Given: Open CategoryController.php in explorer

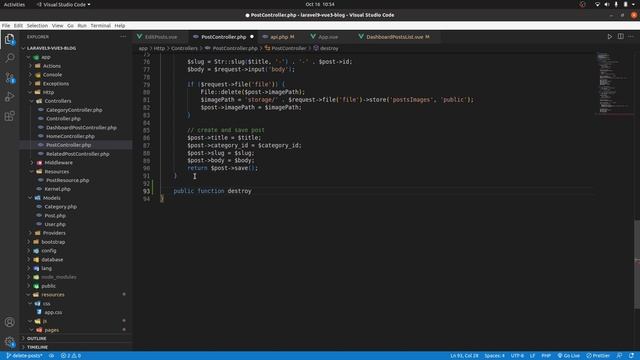Looking at the screenshot, I should tap(74, 110).
